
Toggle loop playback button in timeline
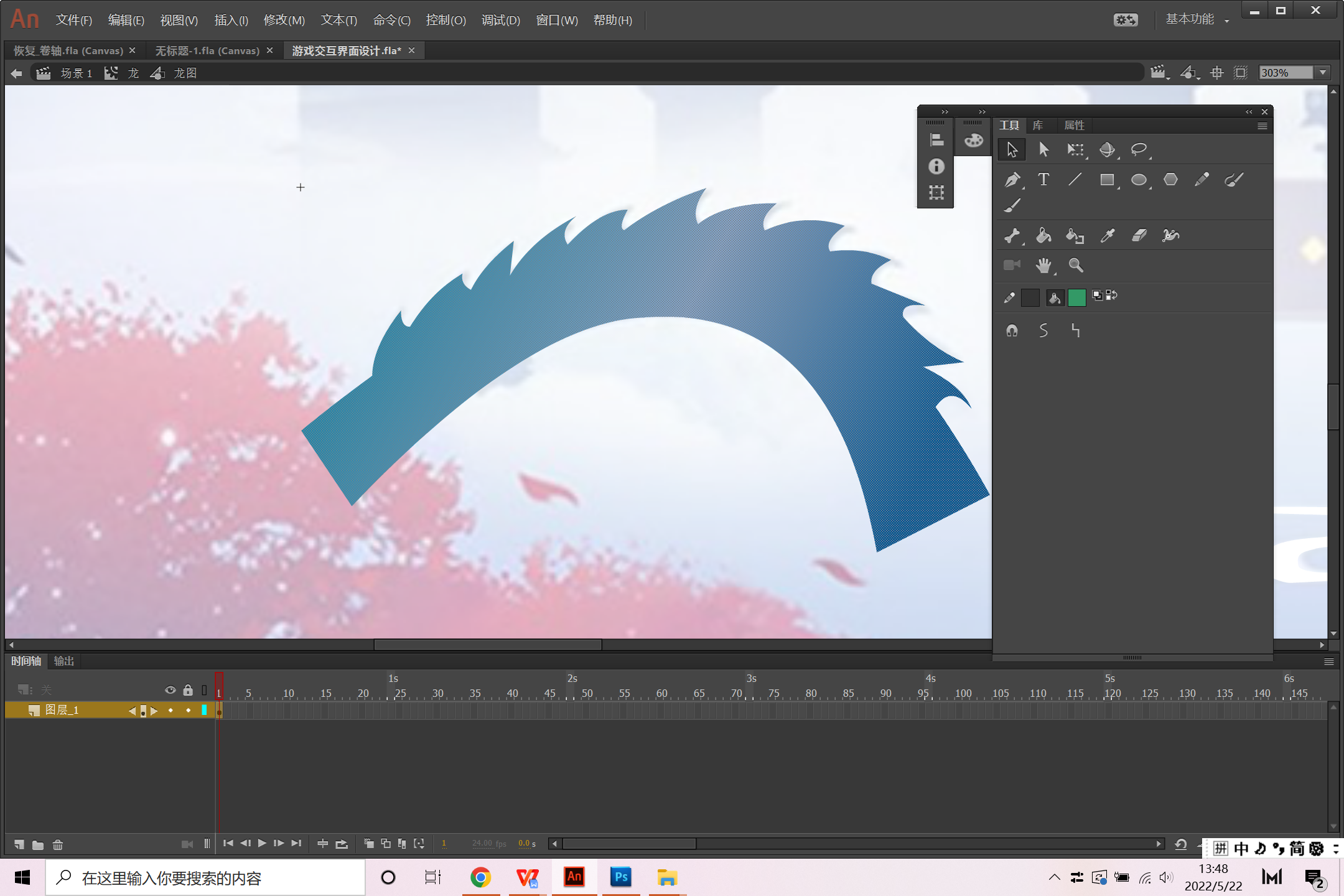pyautogui.click(x=342, y=844)
